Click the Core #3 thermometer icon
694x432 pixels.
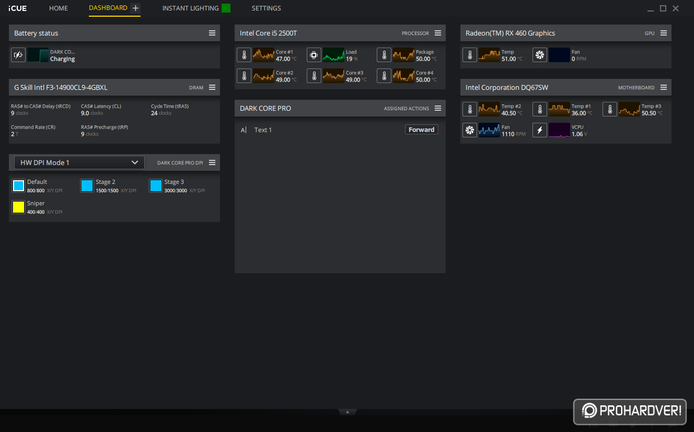pos(314,76)
